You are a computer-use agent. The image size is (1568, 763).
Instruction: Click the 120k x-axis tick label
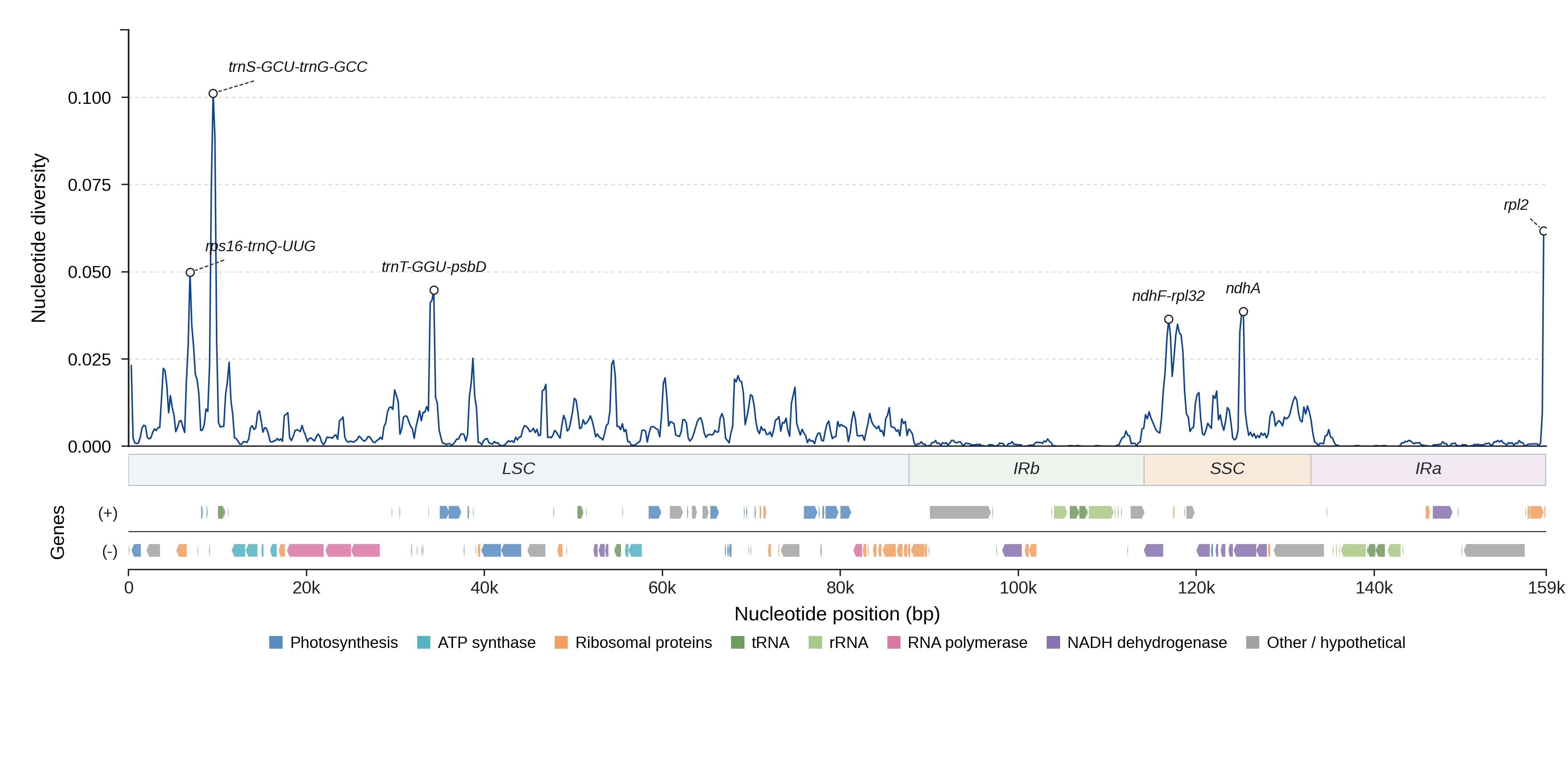coord(1196,588)
